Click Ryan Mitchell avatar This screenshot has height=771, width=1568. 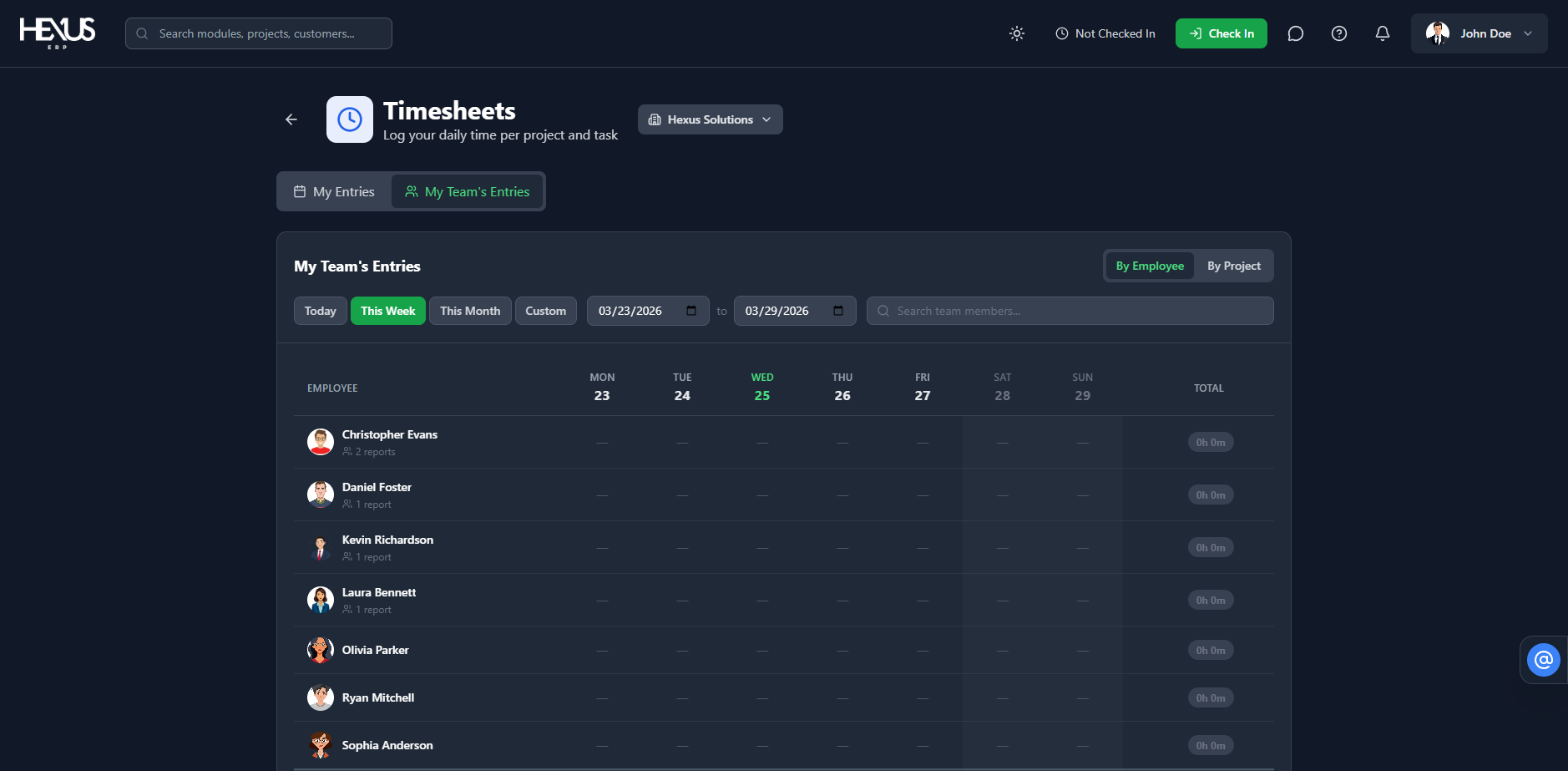tap(321, 697)
